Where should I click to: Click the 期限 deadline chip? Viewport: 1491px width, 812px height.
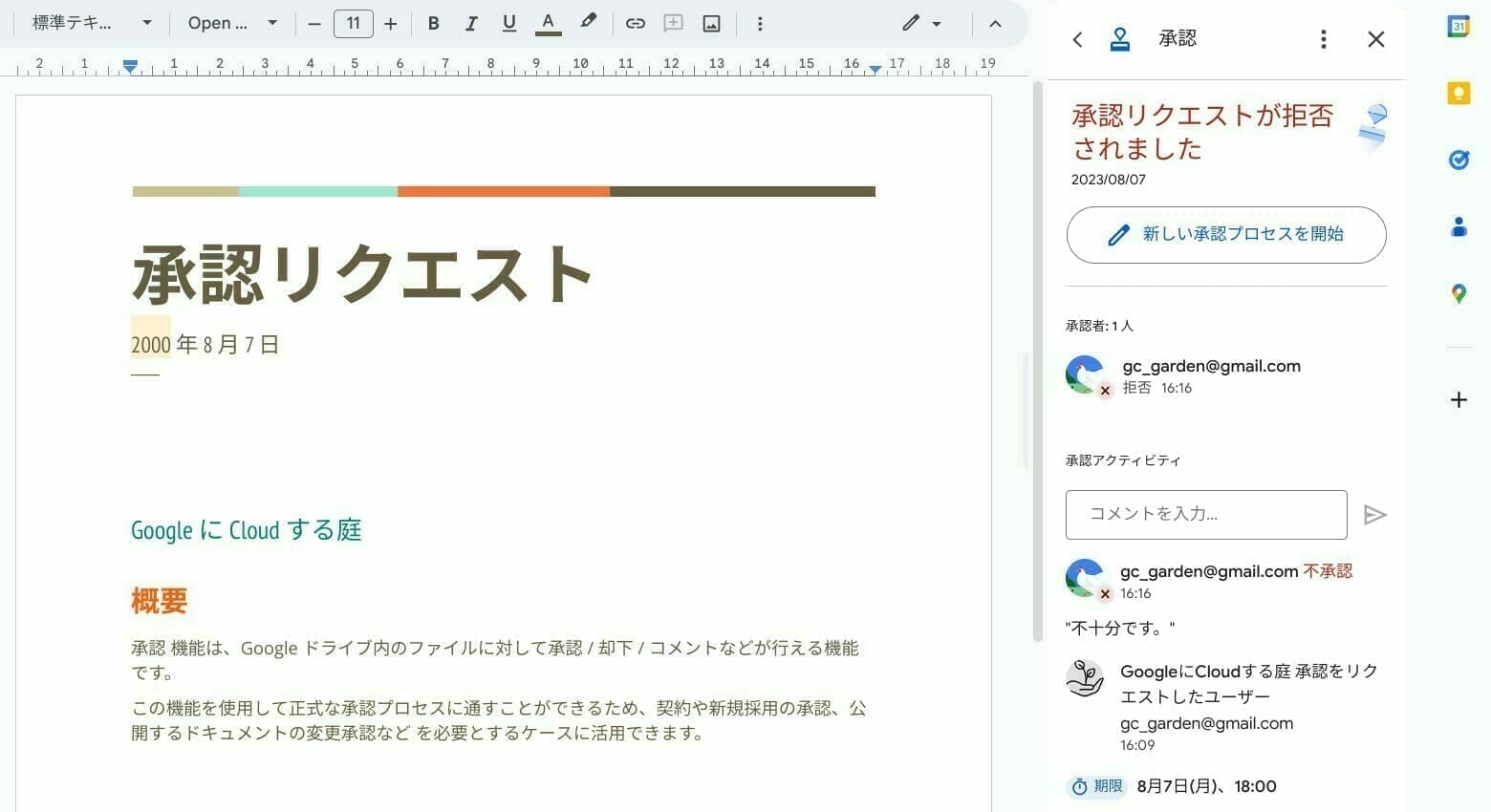[1097, 786]
